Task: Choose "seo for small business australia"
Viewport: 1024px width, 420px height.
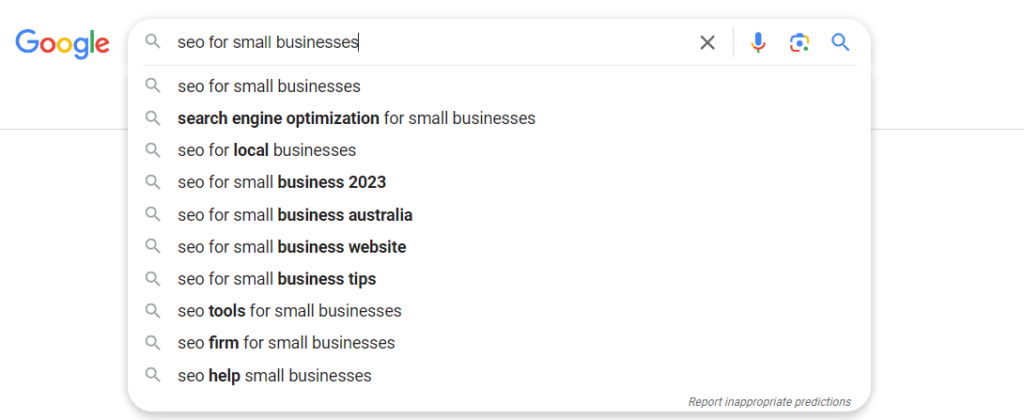Action: pos(295,215)
